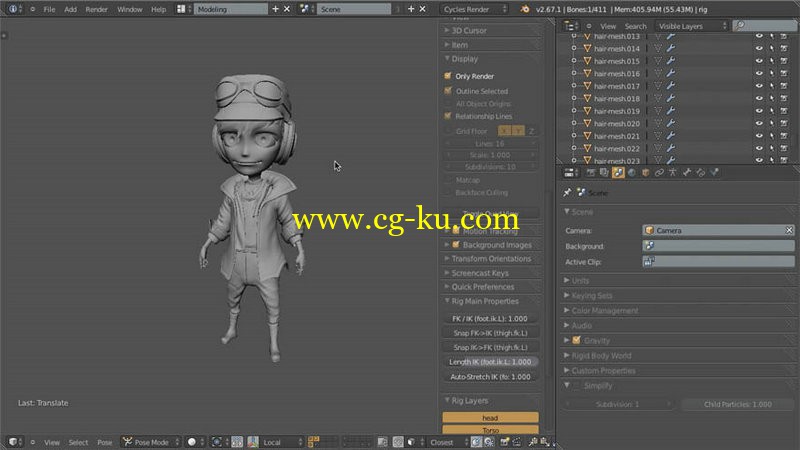Open the Bone Constraints properties tab

pos(701,173)
